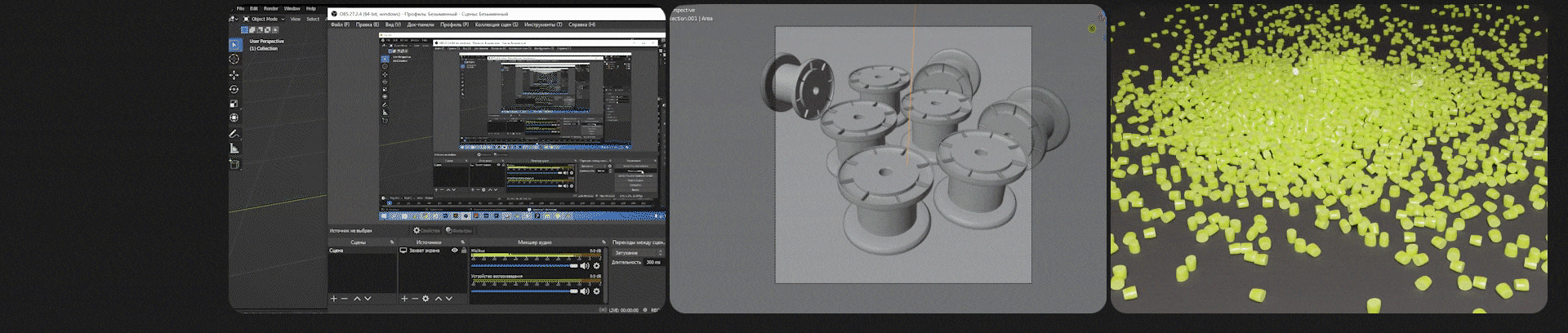
Task: Open Mic/Aux audio settings gear
Action: 596,266
